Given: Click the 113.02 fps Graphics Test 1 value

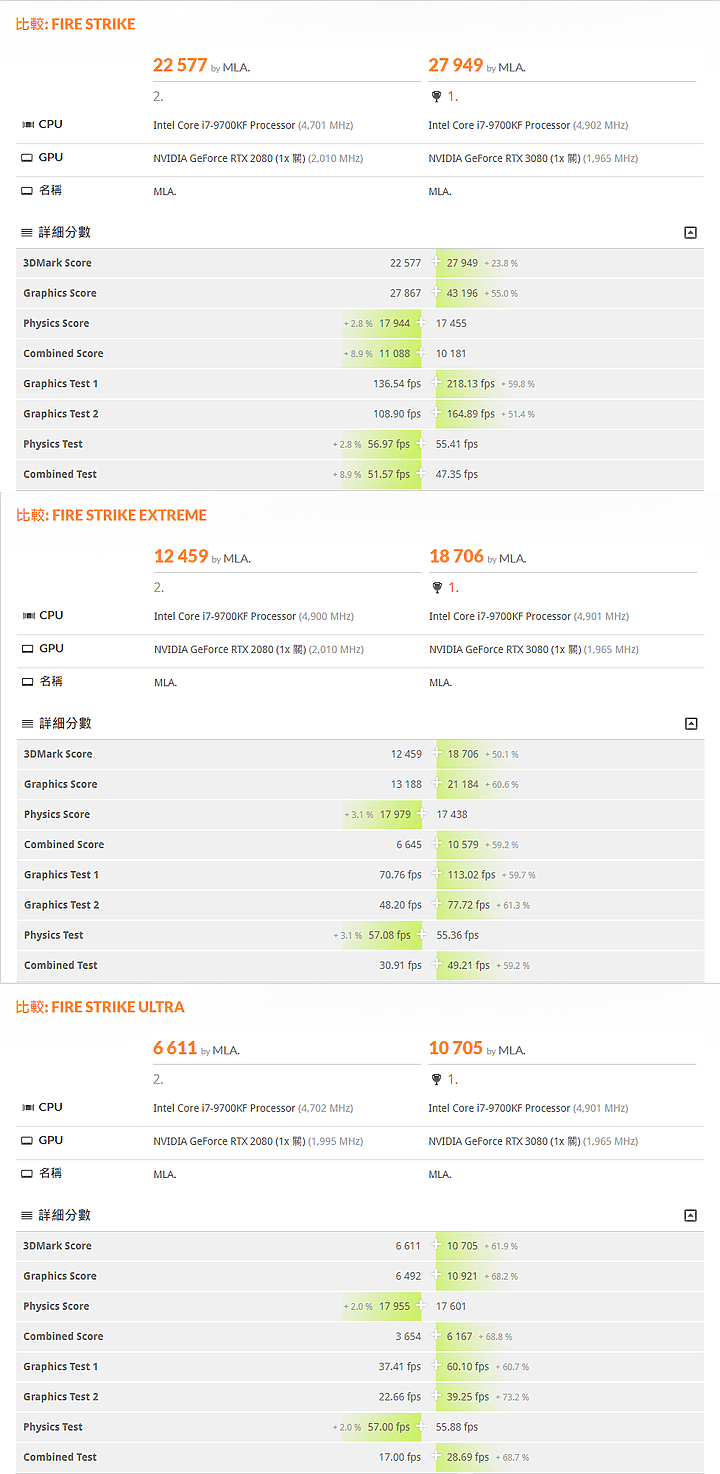Looking at the screenshot, I should tap(472, 874).
